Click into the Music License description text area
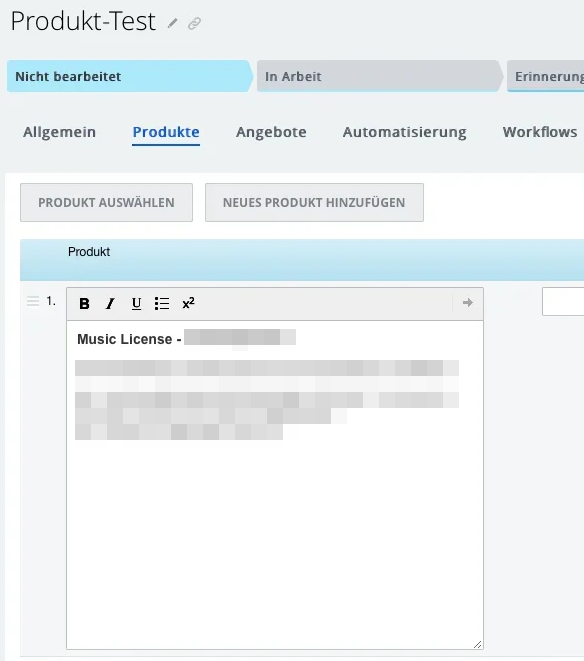584x661 pixels. (x=275, y=485)
